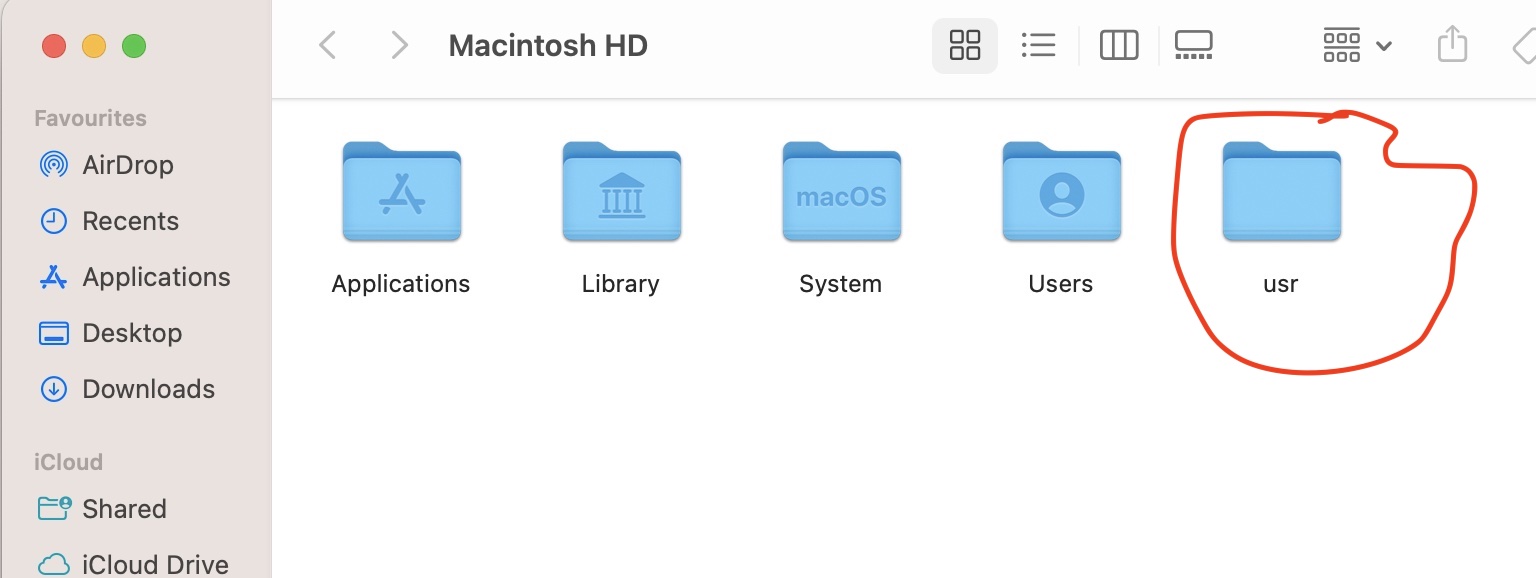Image resolution: width=1536 pixels, height=578 pixels.
Task: Select the Applications folder icon
Action: 402,191
